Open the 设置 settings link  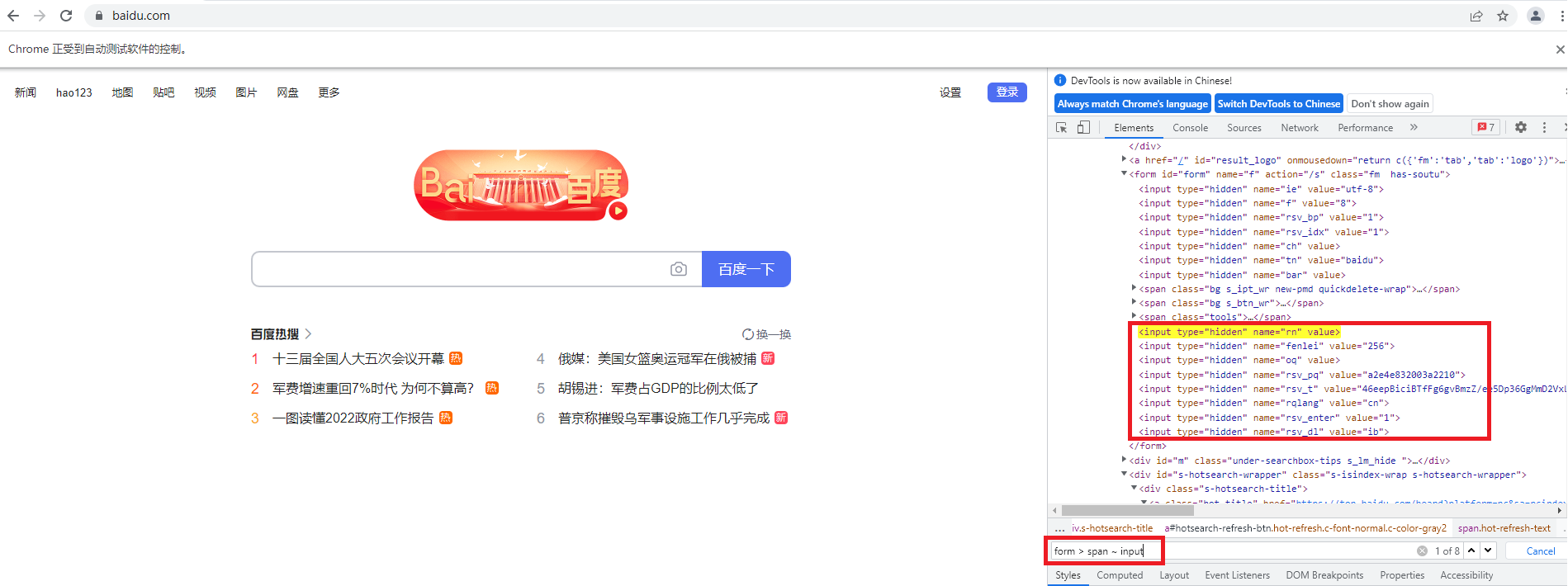(x=950, y=92)
